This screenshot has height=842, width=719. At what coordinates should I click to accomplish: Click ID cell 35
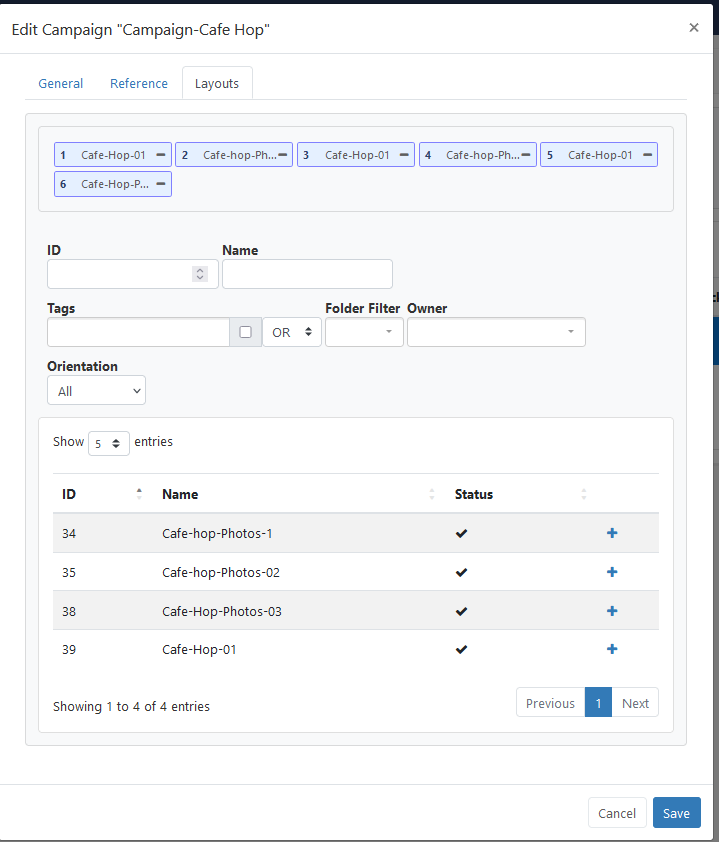tap(69, 572)
